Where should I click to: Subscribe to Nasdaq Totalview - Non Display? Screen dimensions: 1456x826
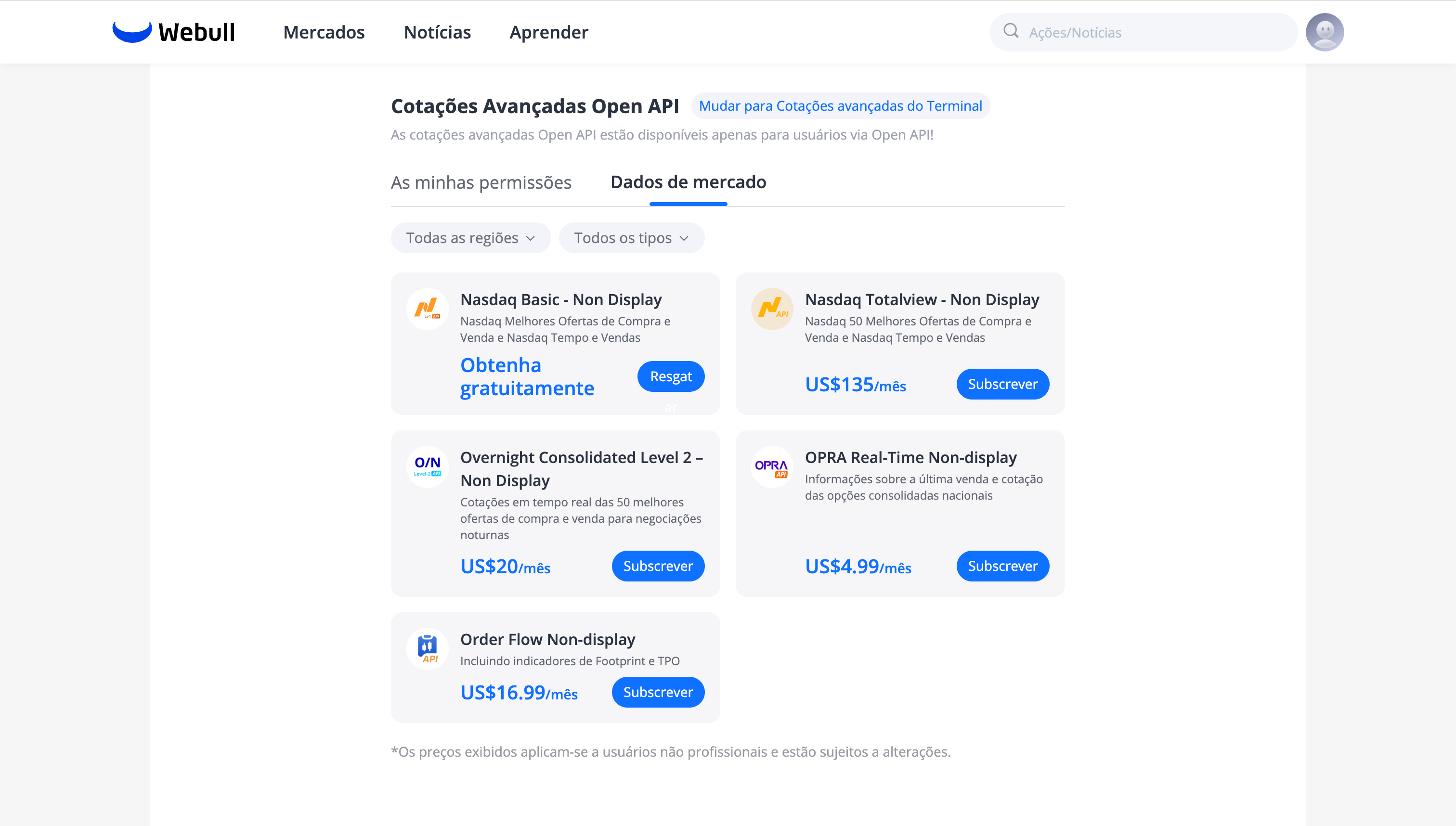(x=1002, y=384)
